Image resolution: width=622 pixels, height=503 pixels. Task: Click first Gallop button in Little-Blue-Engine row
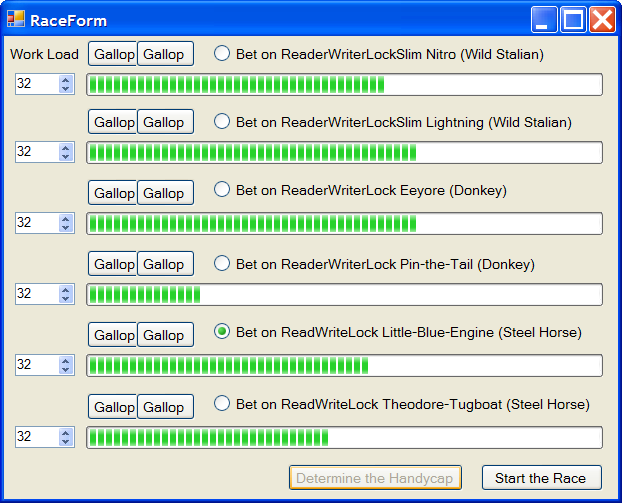click(113, 335)
